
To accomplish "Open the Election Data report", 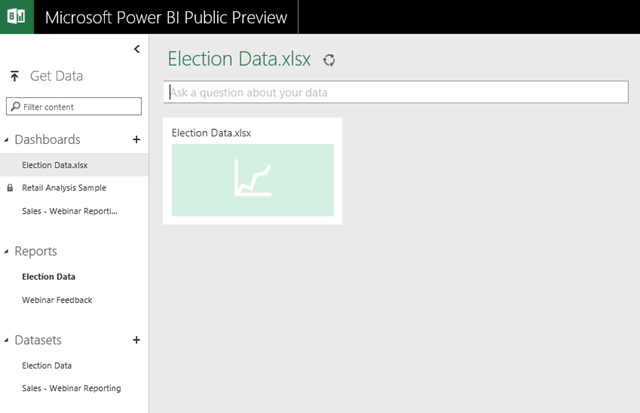I will tap(49, 277).
